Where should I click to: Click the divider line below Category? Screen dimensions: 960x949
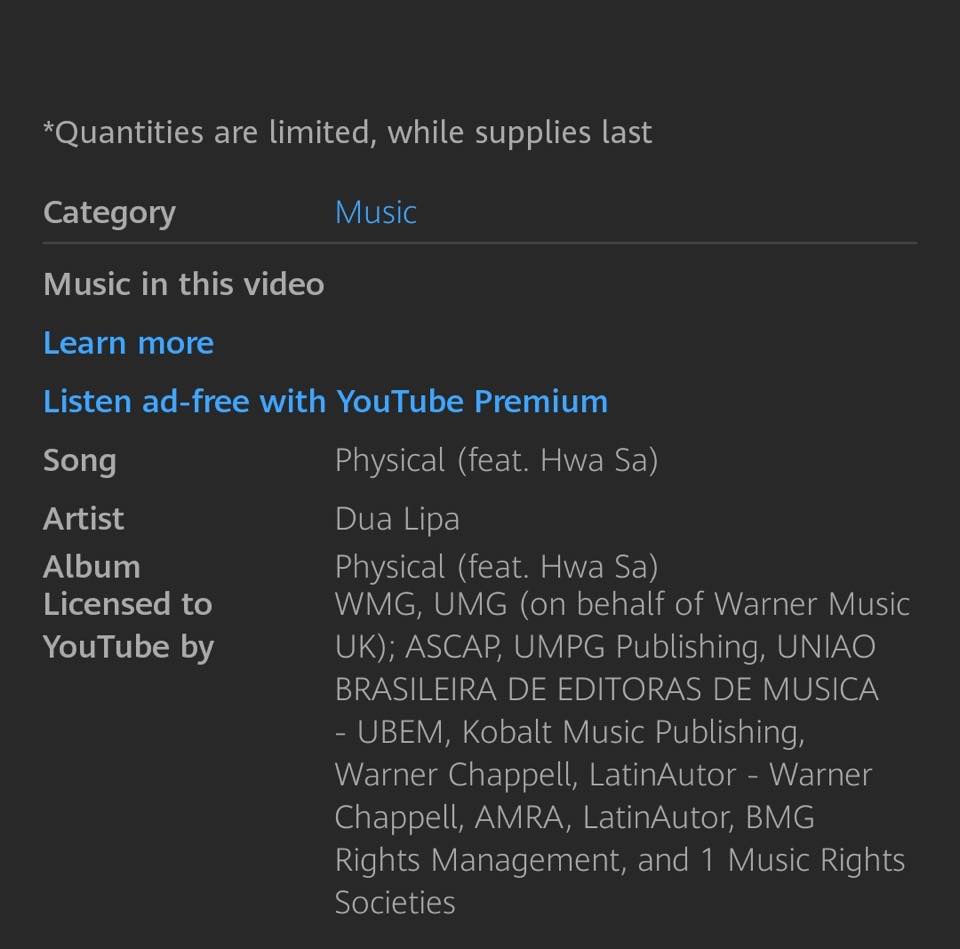[x=480, y=243]
